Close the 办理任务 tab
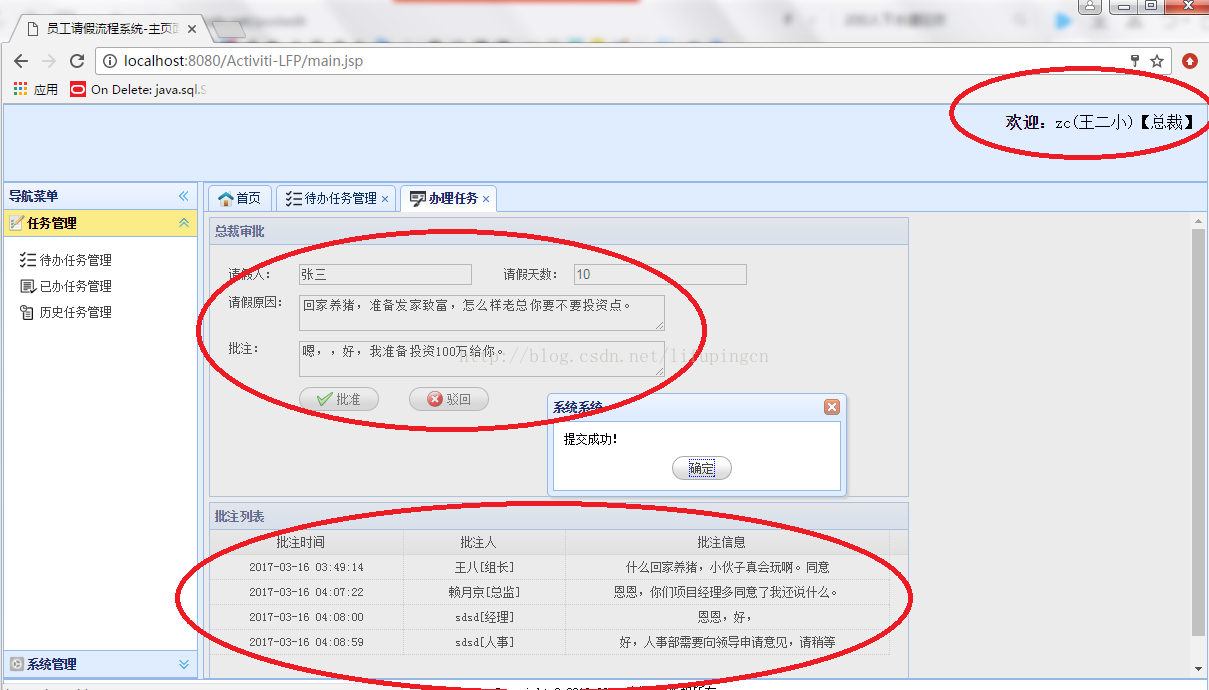This screenshot has width=1209, height=690. coord(486,199)
